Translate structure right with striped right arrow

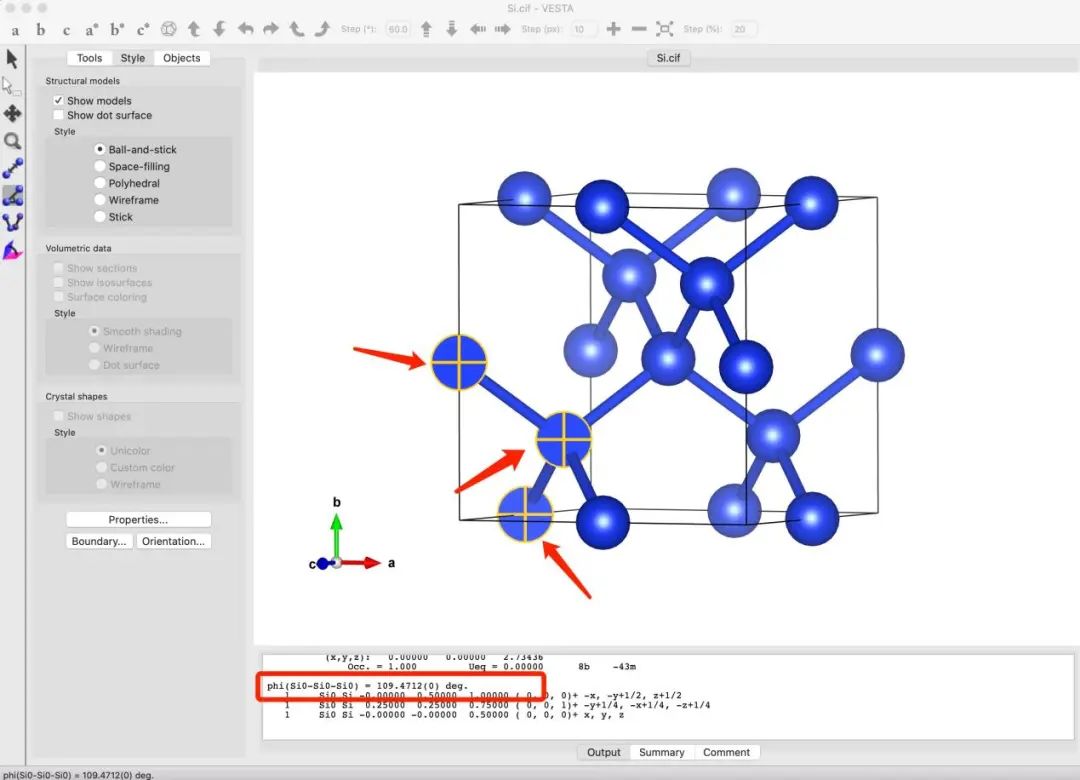[503, 29]
